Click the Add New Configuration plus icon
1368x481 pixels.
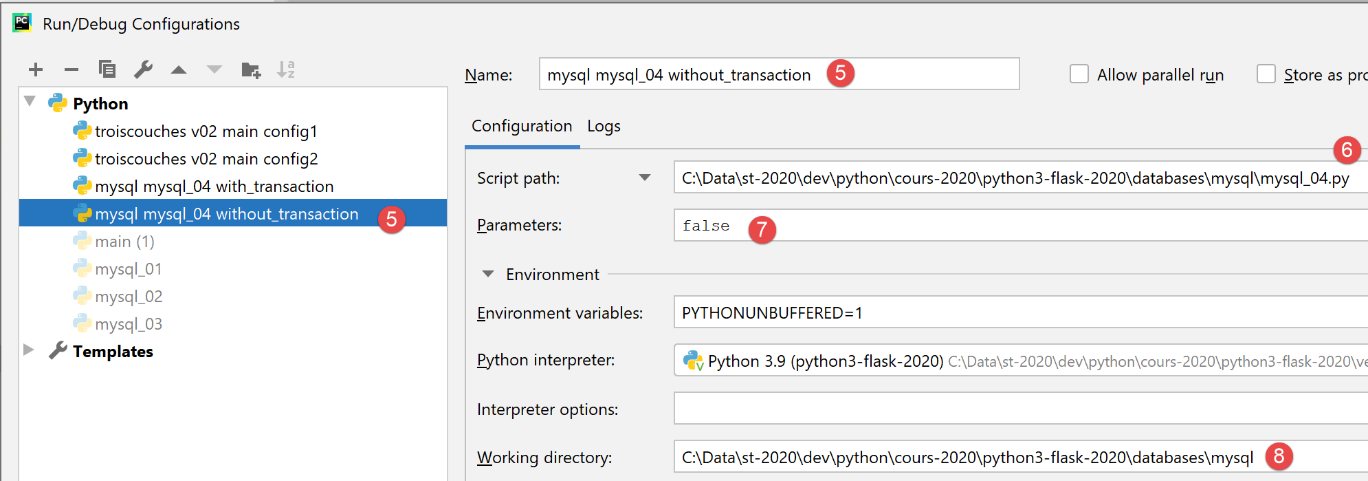point(36,70)
